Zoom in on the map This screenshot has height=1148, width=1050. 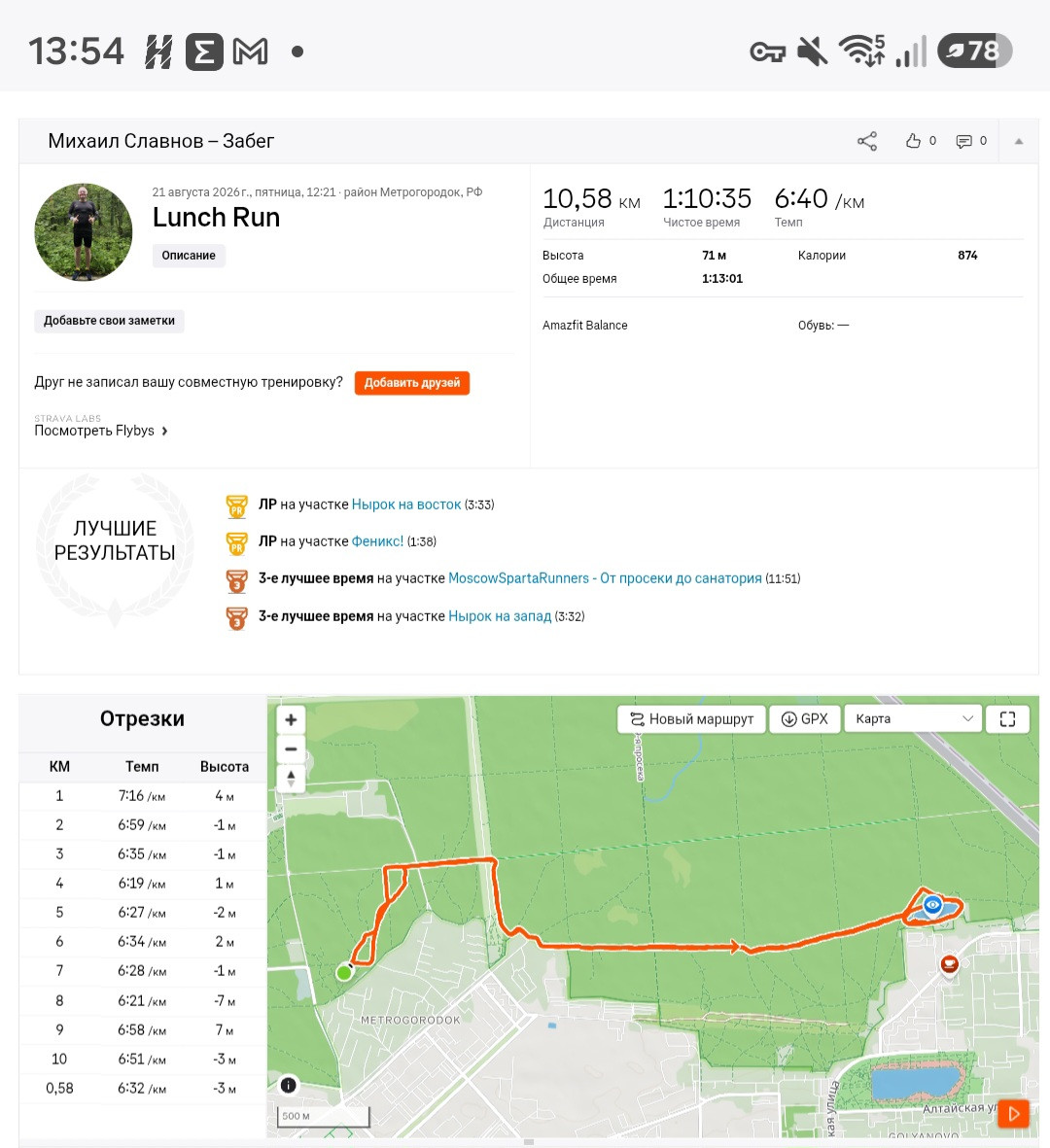(291, 719)
